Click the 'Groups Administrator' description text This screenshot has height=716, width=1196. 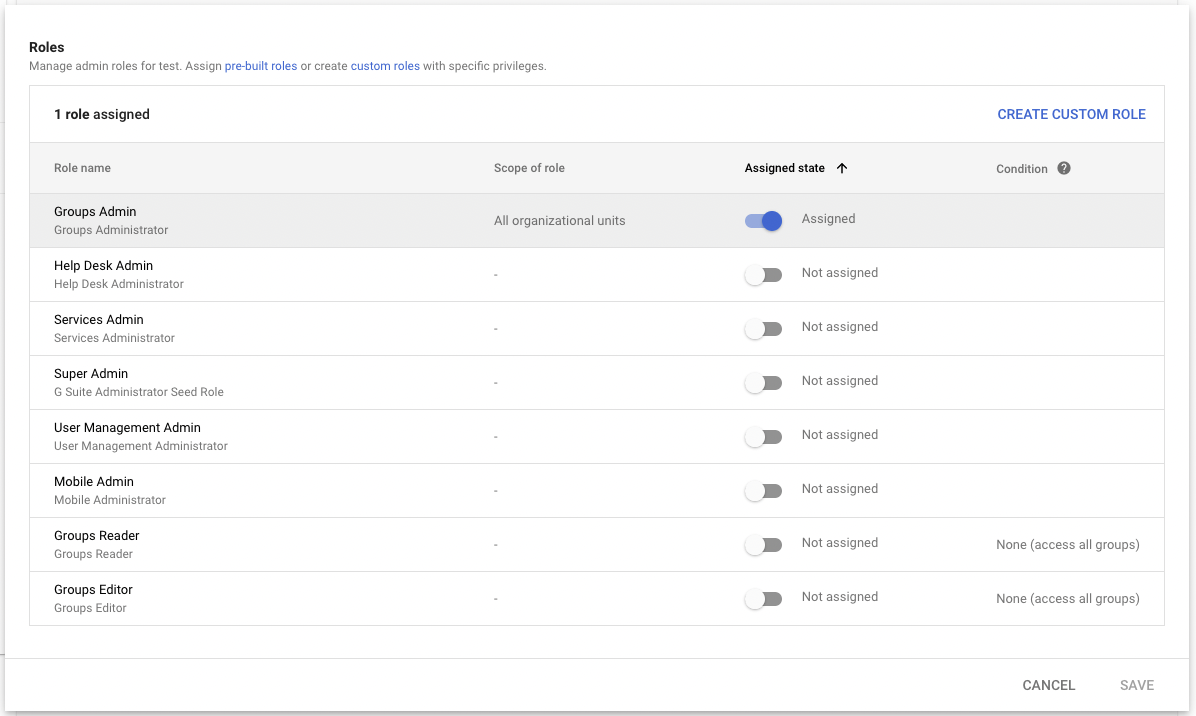tap(111, 230)
